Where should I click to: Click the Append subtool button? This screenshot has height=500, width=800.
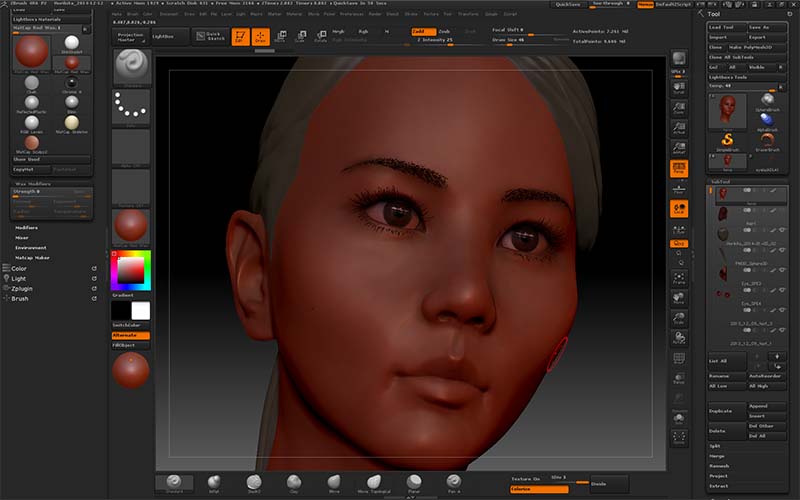pos(767,406)
